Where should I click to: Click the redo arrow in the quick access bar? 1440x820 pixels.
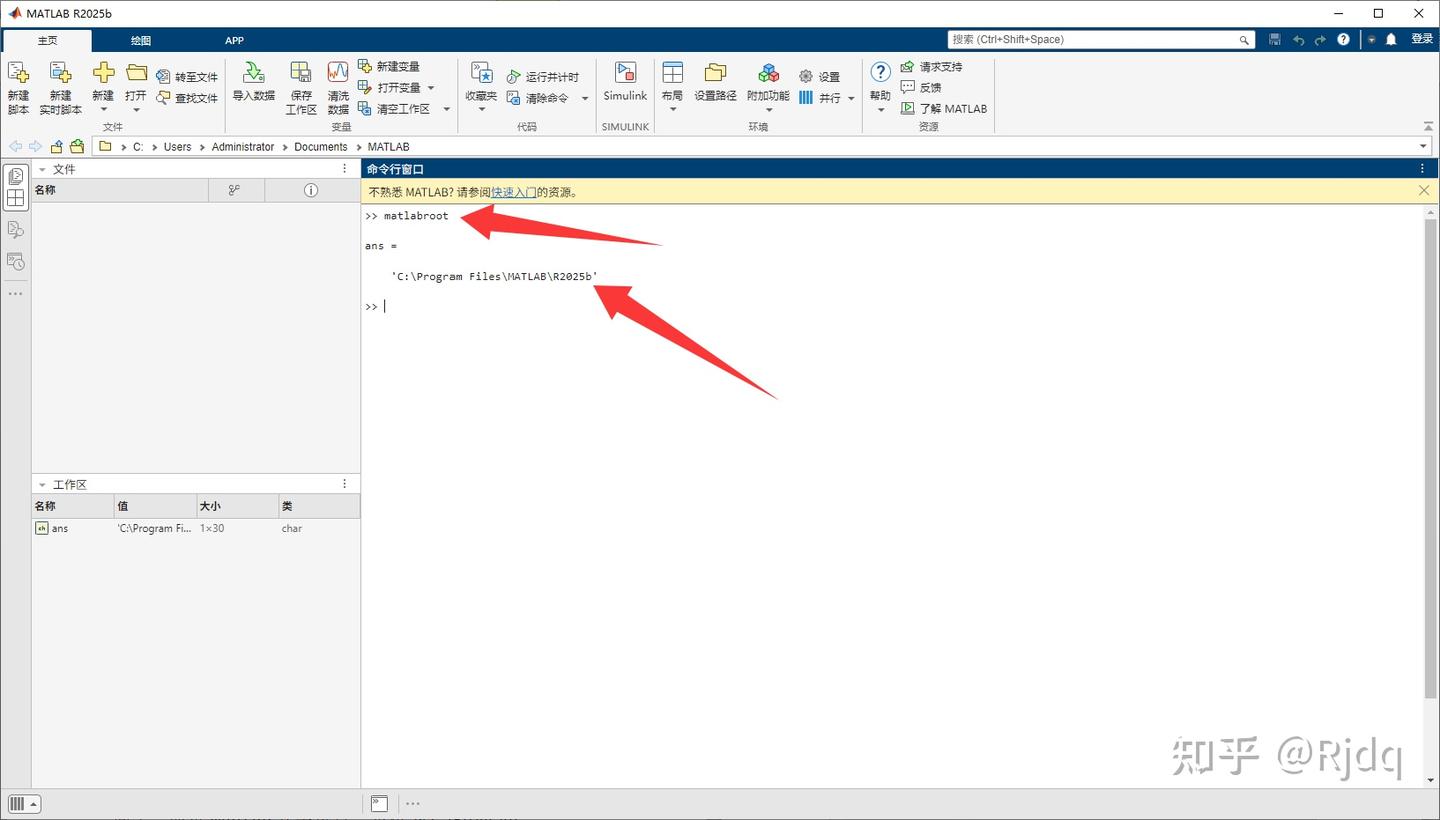1320,39
